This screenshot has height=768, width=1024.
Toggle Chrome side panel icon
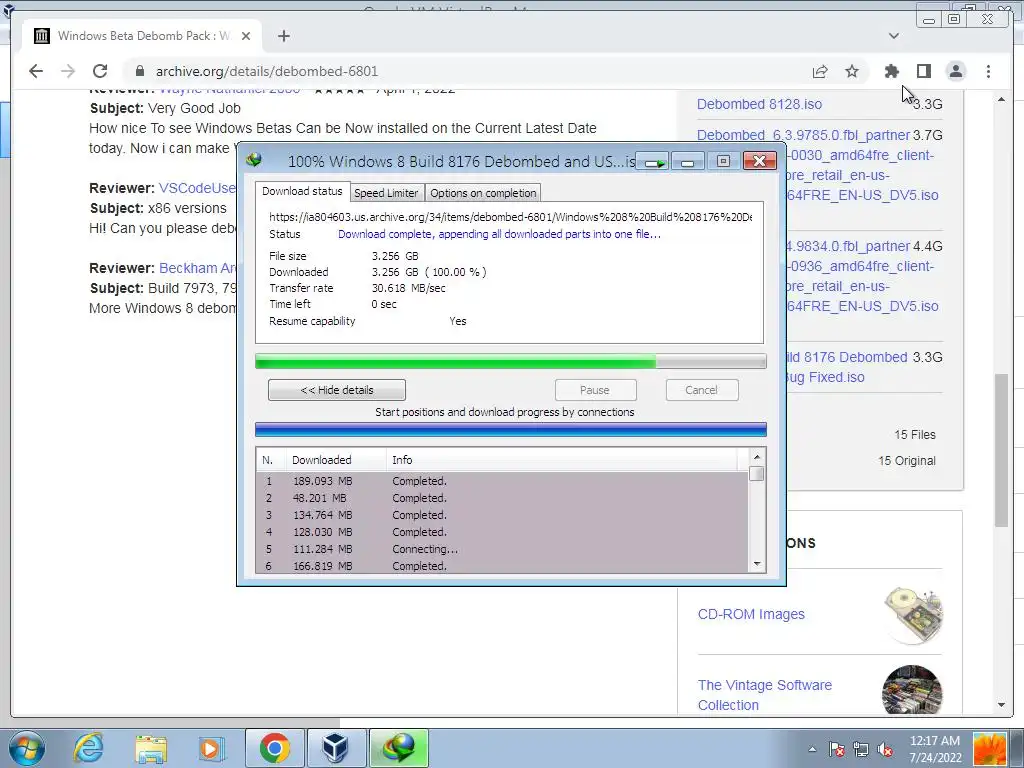pos(923,71)
